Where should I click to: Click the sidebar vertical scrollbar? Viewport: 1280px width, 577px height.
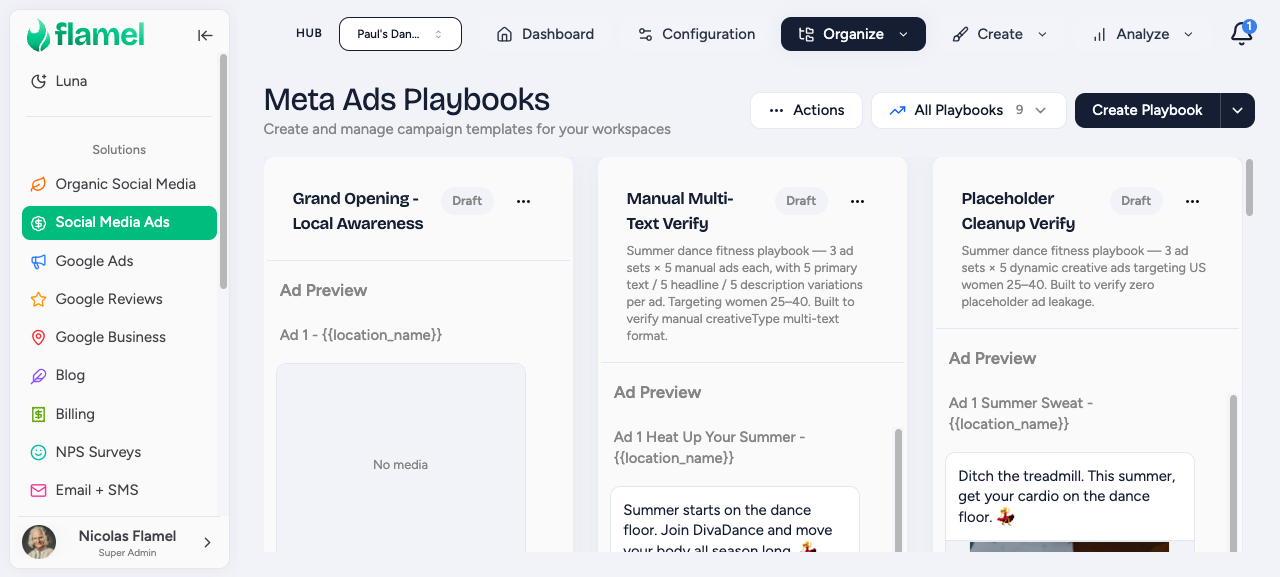tap(223, 171)
